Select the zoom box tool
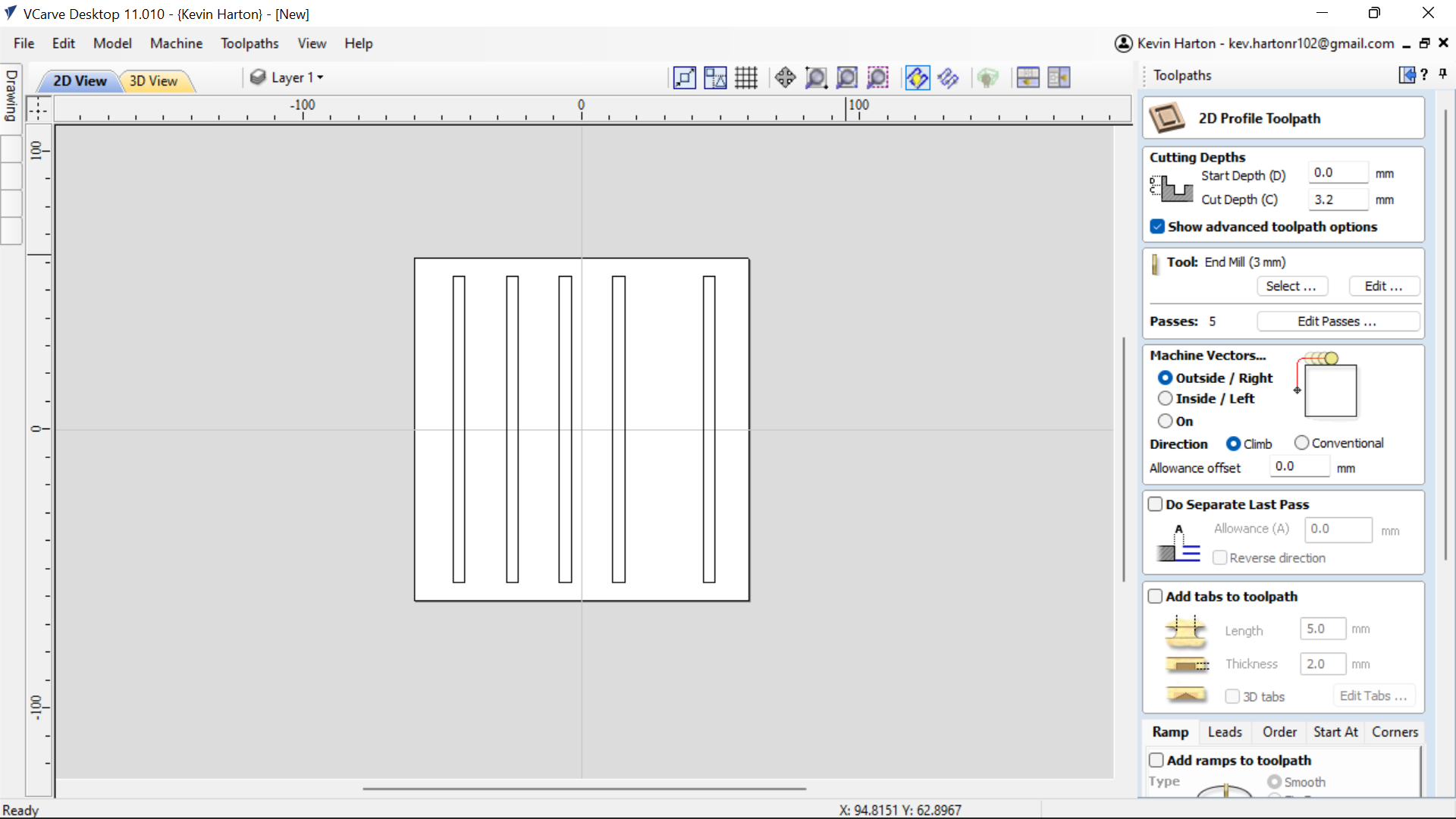The width and height of the screenshot is (1456, 819). [x=816, y=78]
